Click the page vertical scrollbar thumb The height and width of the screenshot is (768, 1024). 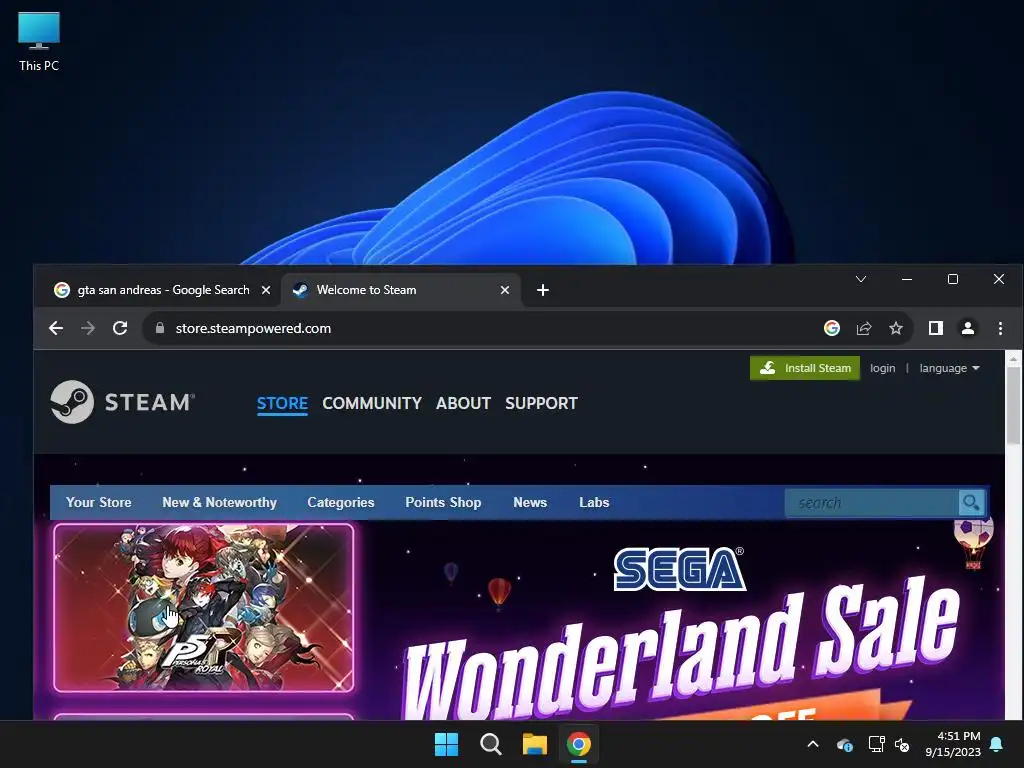1013,405
